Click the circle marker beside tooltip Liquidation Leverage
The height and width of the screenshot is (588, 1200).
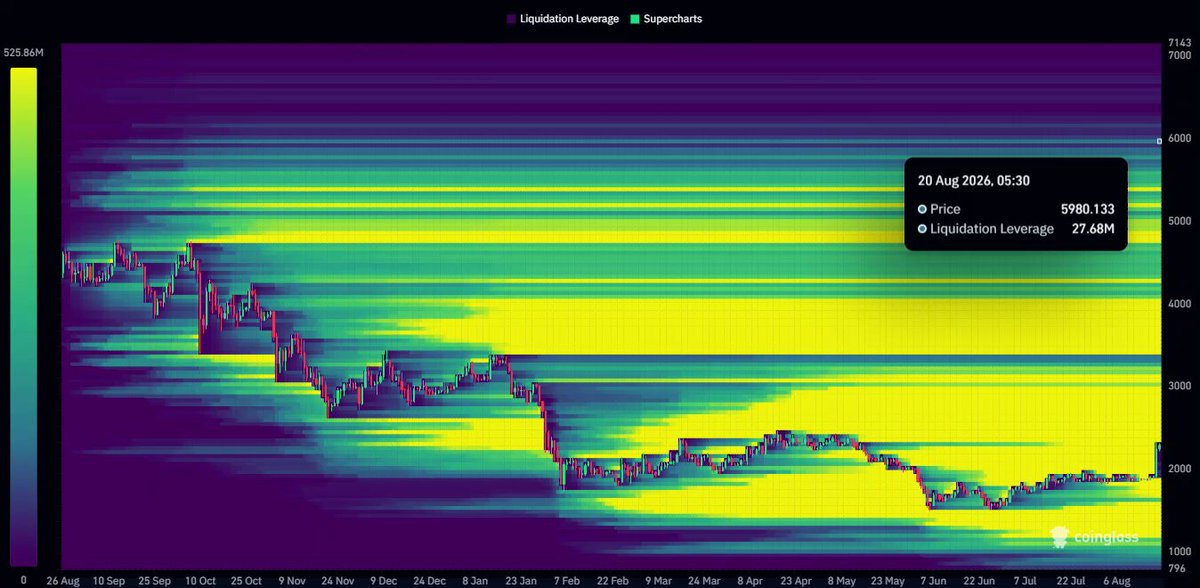[x=922, y=229]
